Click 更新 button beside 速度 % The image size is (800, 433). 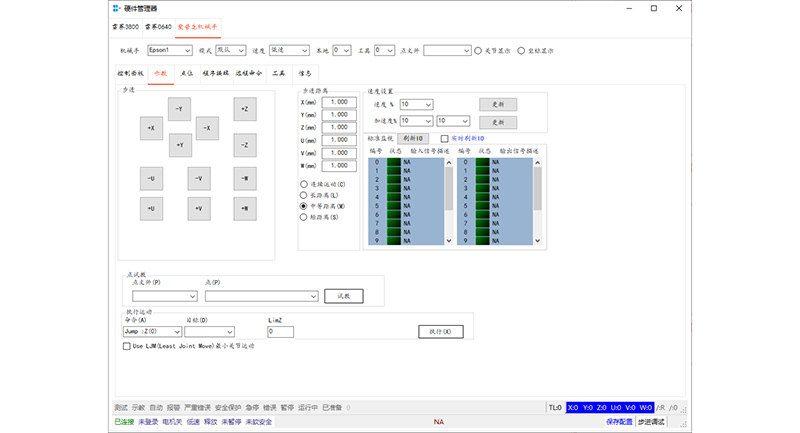coord(498,105)
